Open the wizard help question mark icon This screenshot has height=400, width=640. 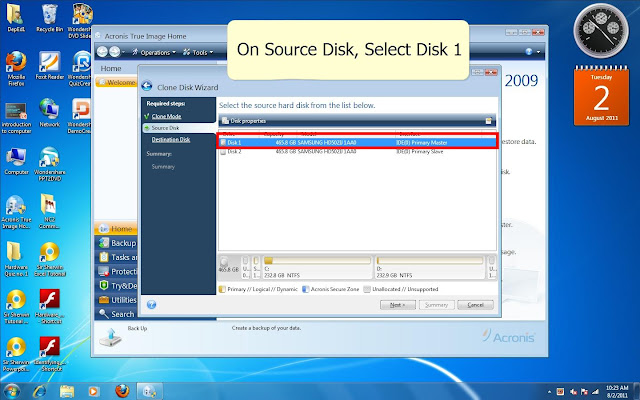pos(151,304)
